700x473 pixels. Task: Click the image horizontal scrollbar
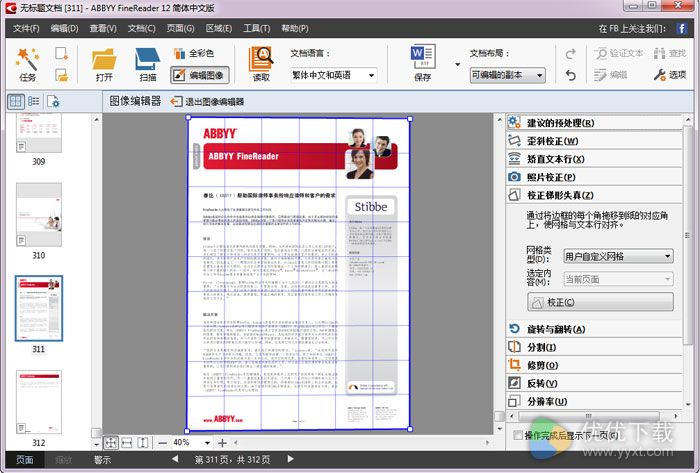[362, 443]
